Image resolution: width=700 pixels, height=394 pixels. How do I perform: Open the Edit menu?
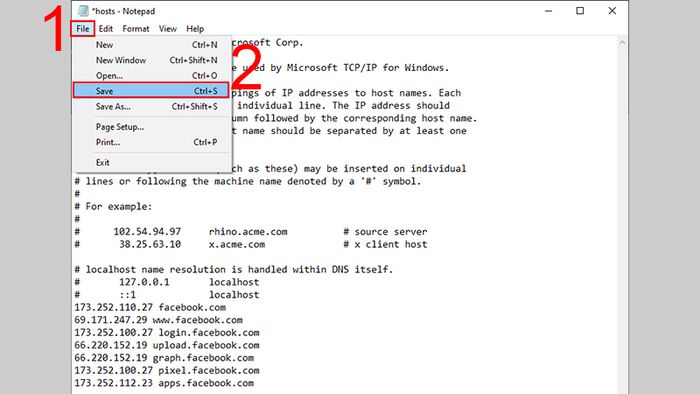106,29
